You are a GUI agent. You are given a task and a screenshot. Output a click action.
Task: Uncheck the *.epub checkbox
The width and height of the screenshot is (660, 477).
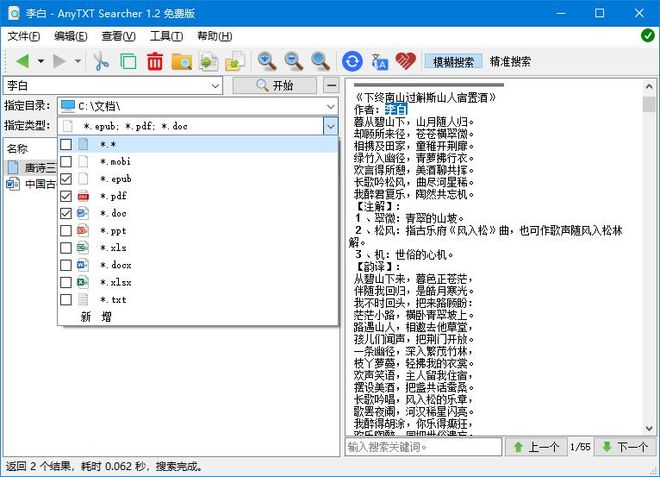point(66,179)
